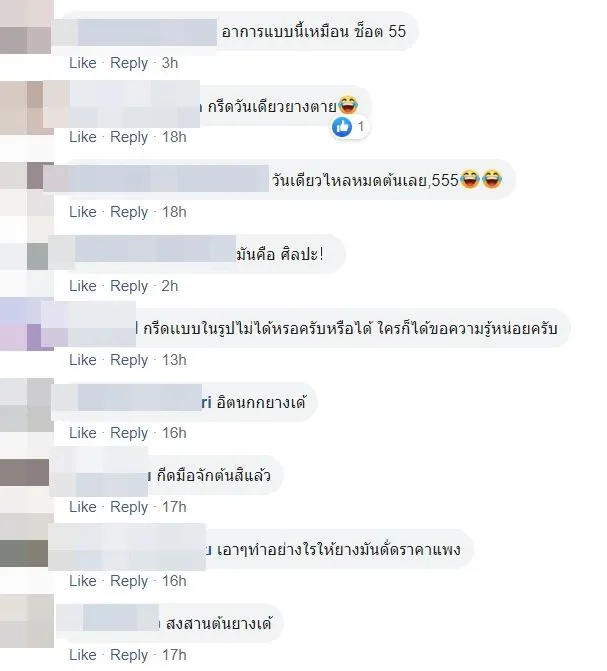This screenshot has width=607, height=671.
Task: Like the comment posted 3h ago
Action: click(83, 63)
